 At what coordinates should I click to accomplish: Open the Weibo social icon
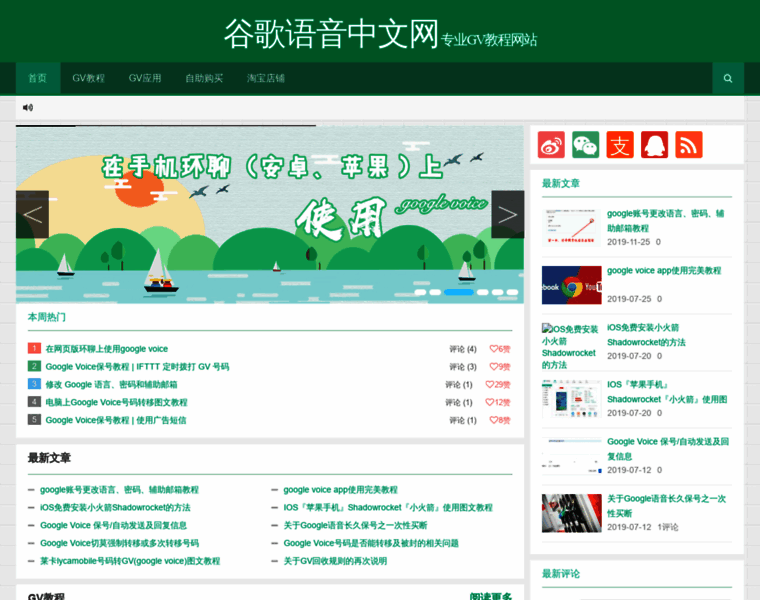551,144
